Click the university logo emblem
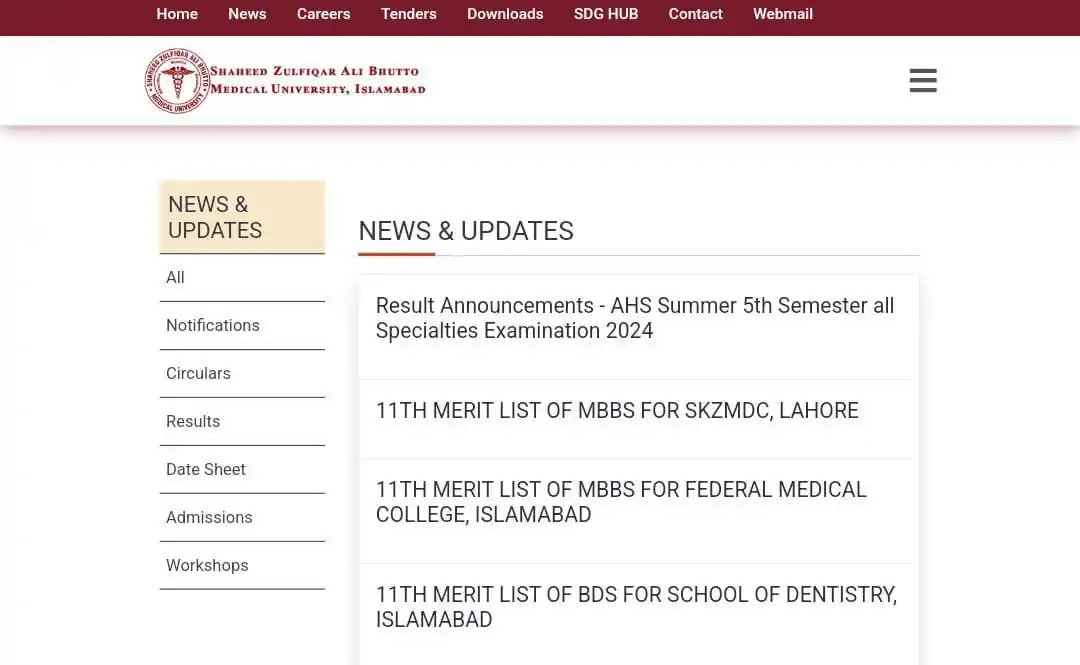The image size is (1080, 665). (x=177, y=81)
